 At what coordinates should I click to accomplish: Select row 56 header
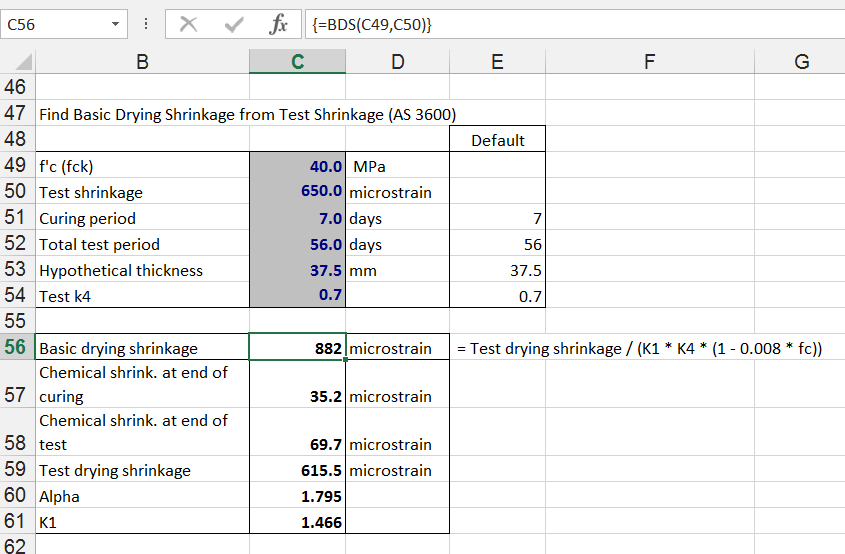coord(17,348)
